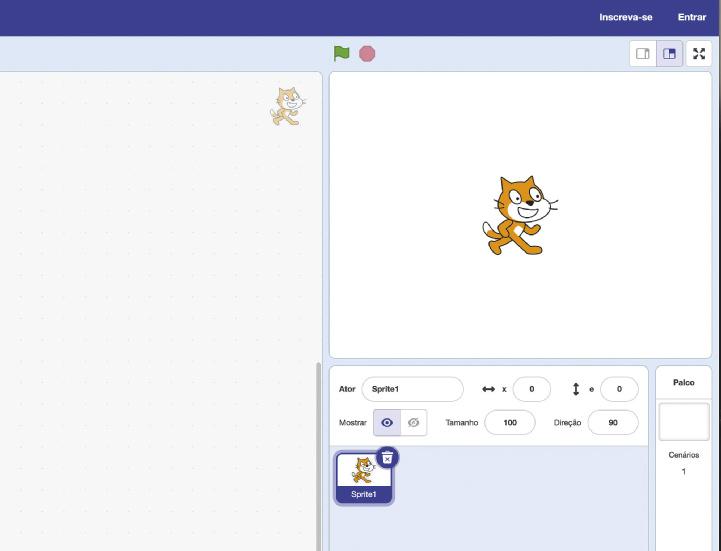The image size is (721, 551).
Task: Click the y position field
Action: (x=619, y=389)
